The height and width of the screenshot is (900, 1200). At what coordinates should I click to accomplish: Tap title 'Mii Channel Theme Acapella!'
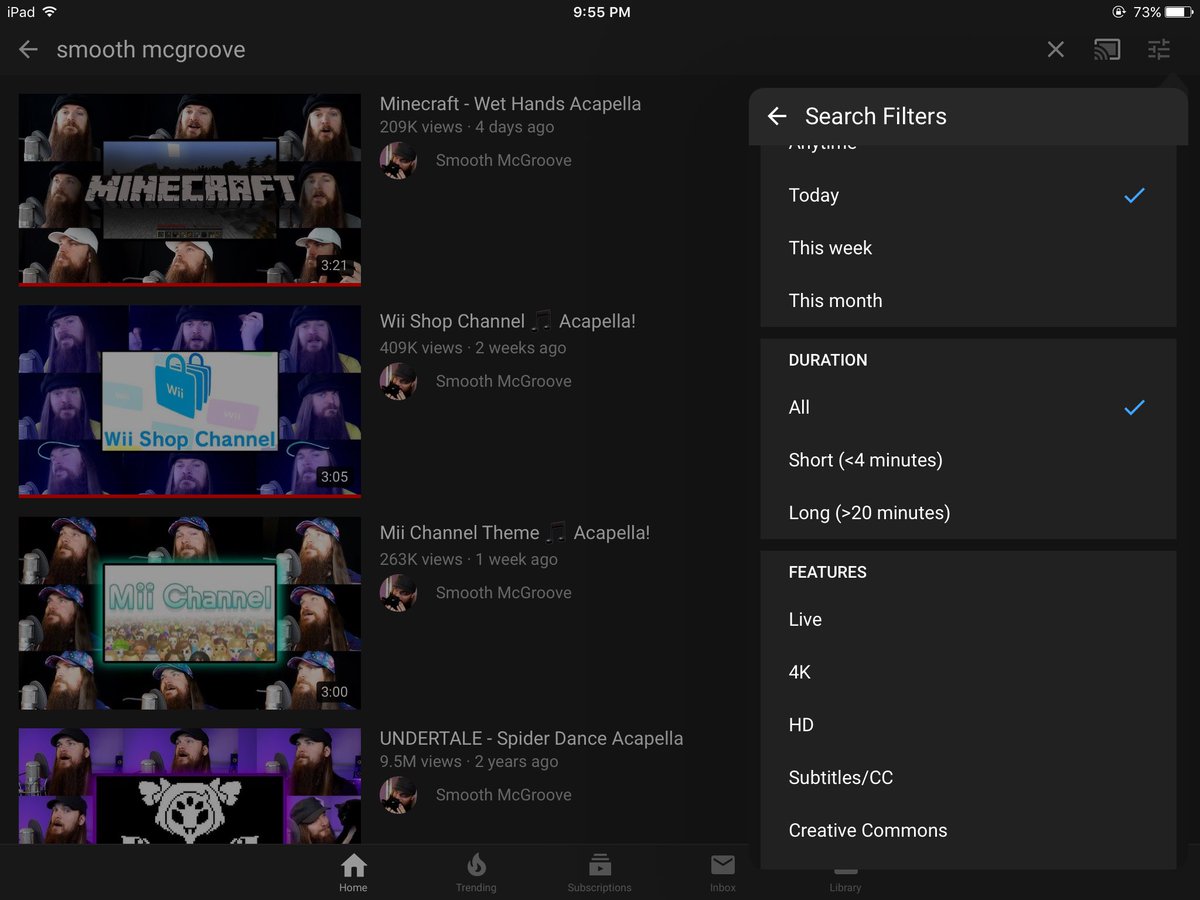(x=515, y=533)
